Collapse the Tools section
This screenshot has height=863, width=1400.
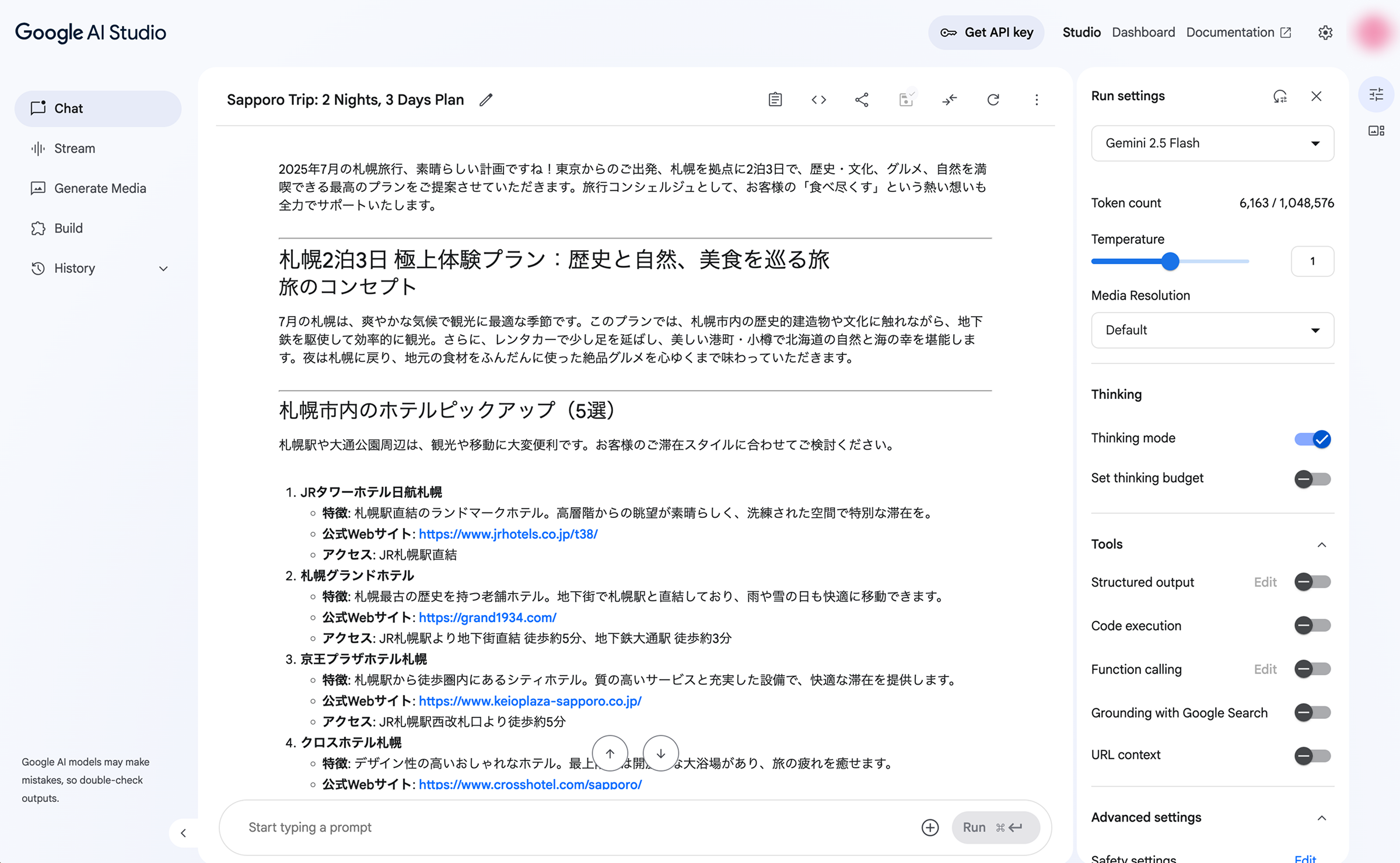[x=1322, y=545]
